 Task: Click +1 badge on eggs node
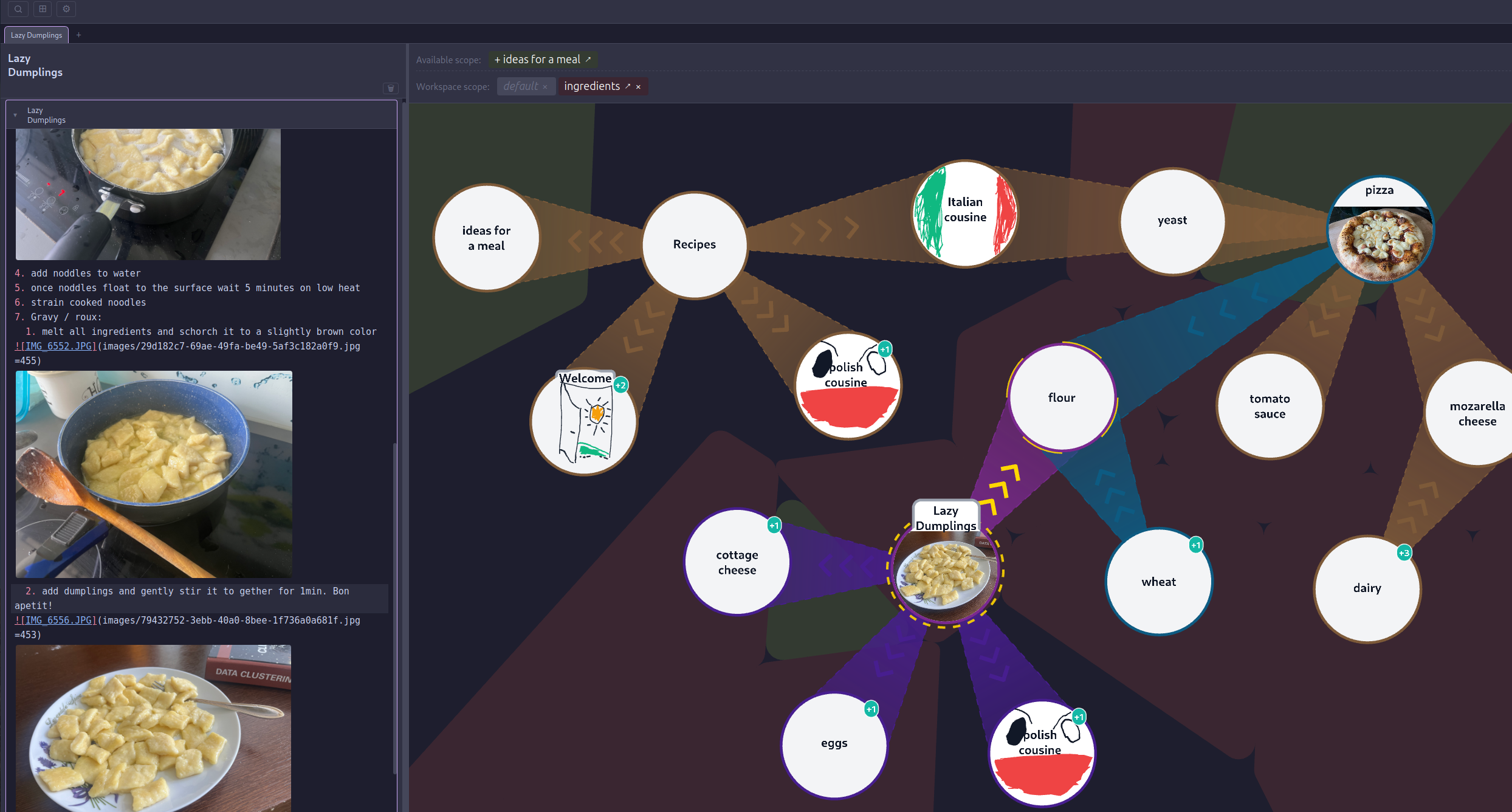[871, 709]
